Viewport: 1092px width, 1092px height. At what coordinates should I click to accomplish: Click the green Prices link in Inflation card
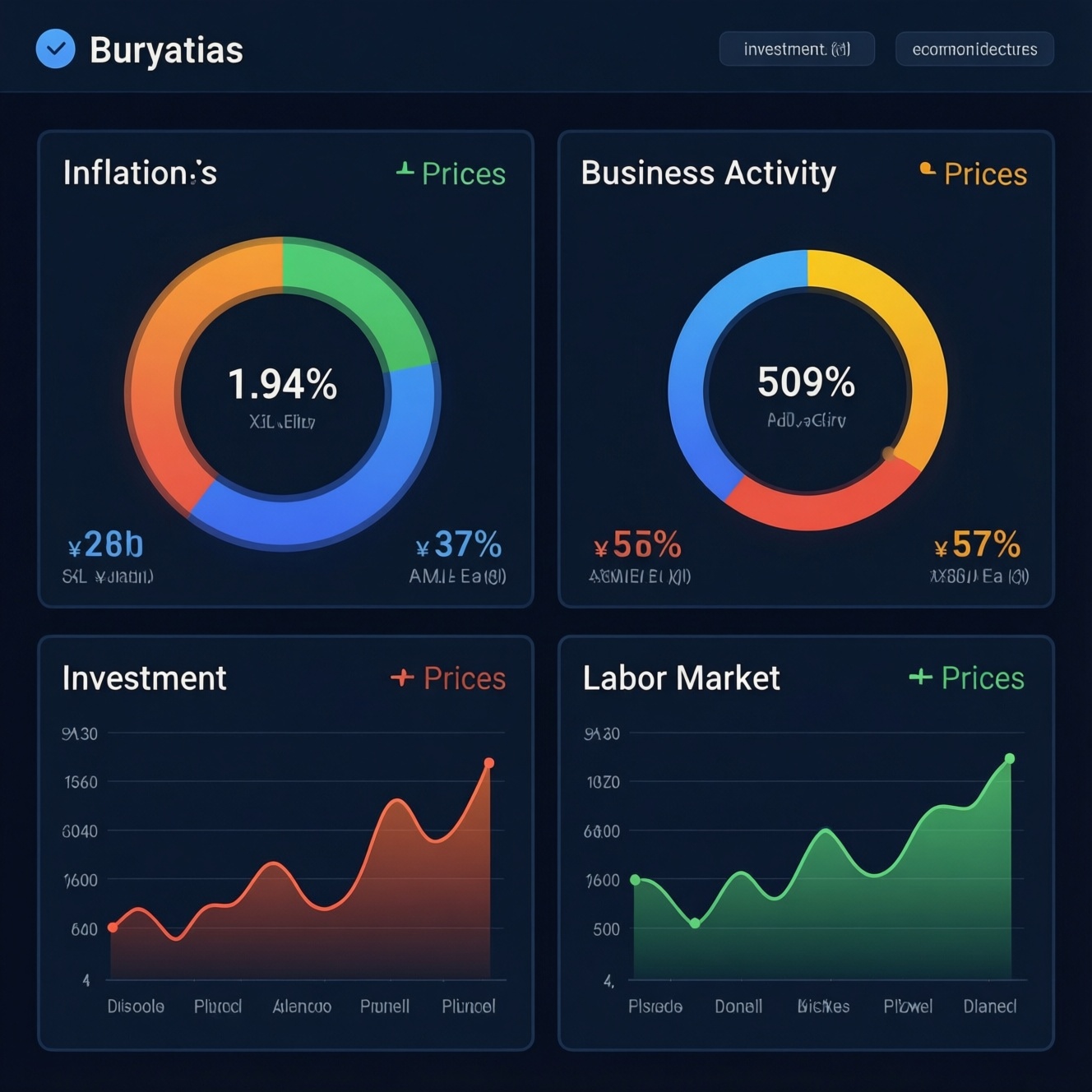(x=463, y=174)
